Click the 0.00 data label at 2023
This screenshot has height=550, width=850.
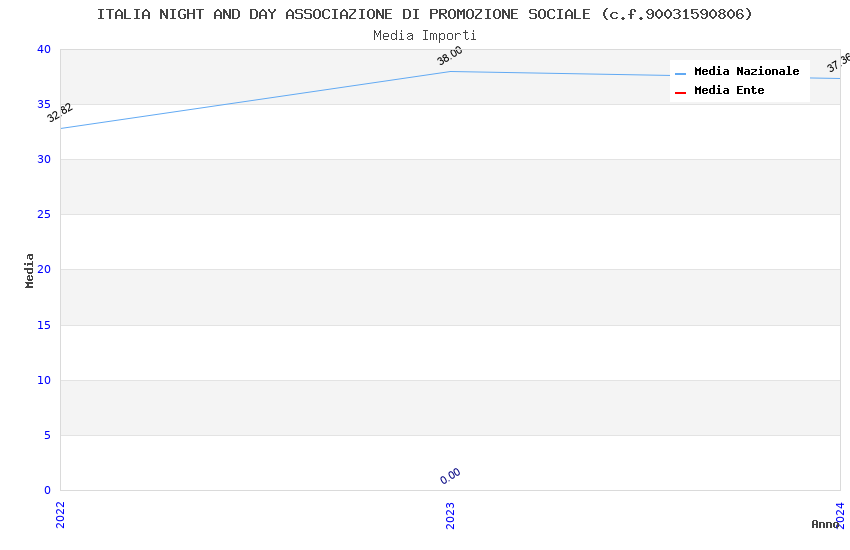point(450,476)
